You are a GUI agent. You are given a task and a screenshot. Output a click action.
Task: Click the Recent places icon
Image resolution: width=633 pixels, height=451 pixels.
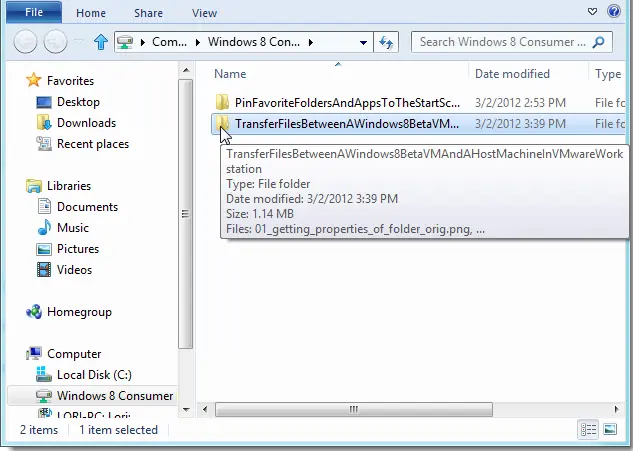44,144
